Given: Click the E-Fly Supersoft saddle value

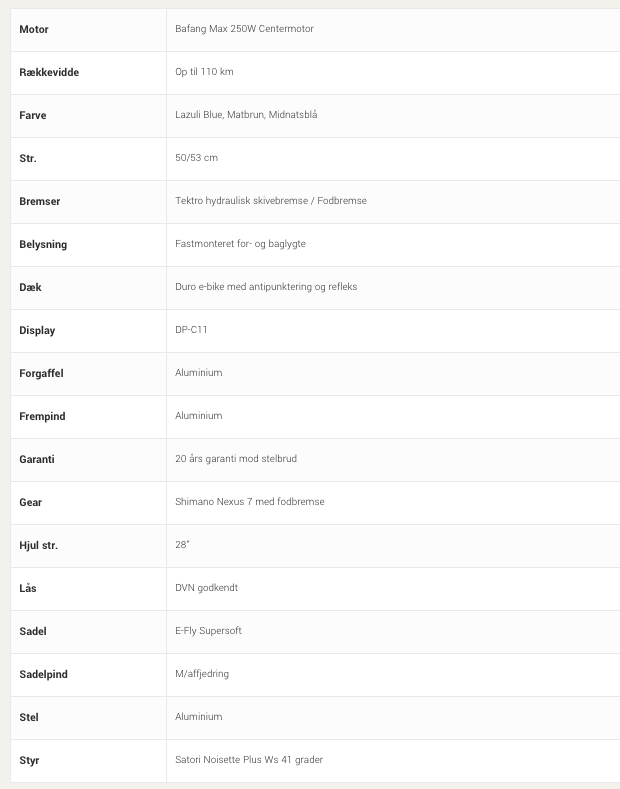Looking at the screenshot, I should click(208, 631).
